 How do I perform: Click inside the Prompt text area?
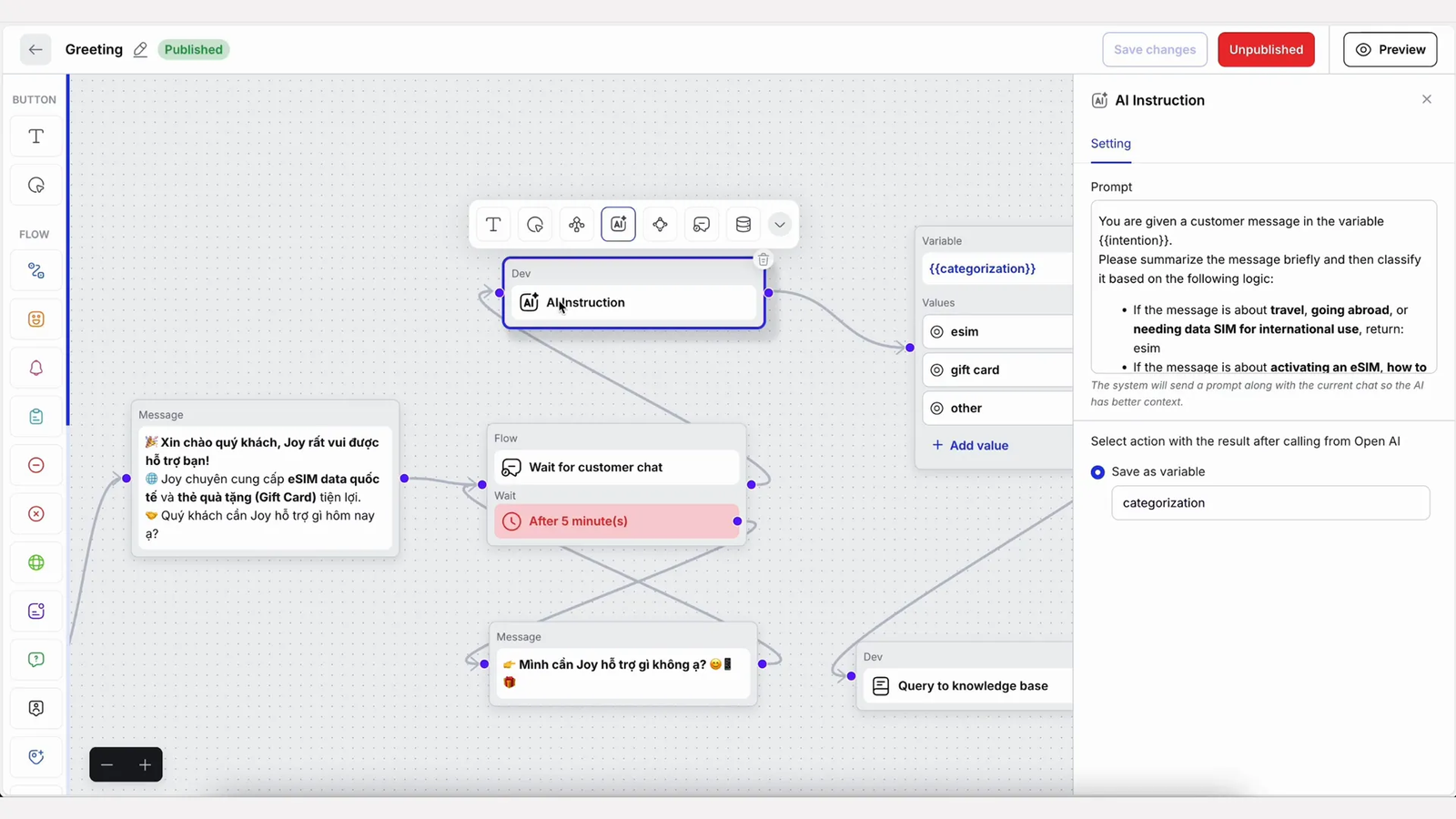(x=1263, y=287)
